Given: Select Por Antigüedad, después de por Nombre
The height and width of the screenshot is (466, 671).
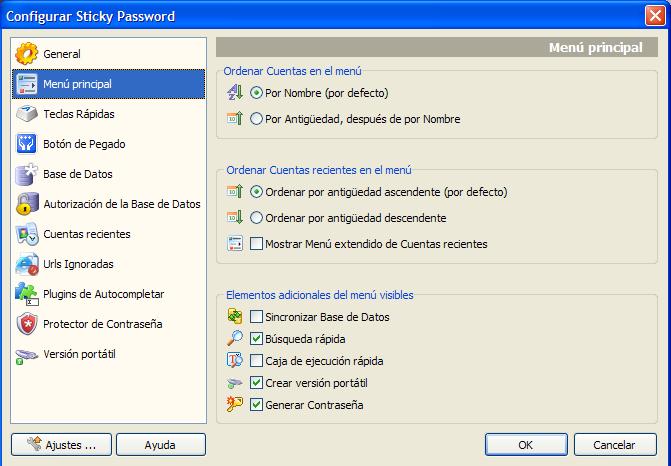Looking at the screenshot, I should 256,119.
